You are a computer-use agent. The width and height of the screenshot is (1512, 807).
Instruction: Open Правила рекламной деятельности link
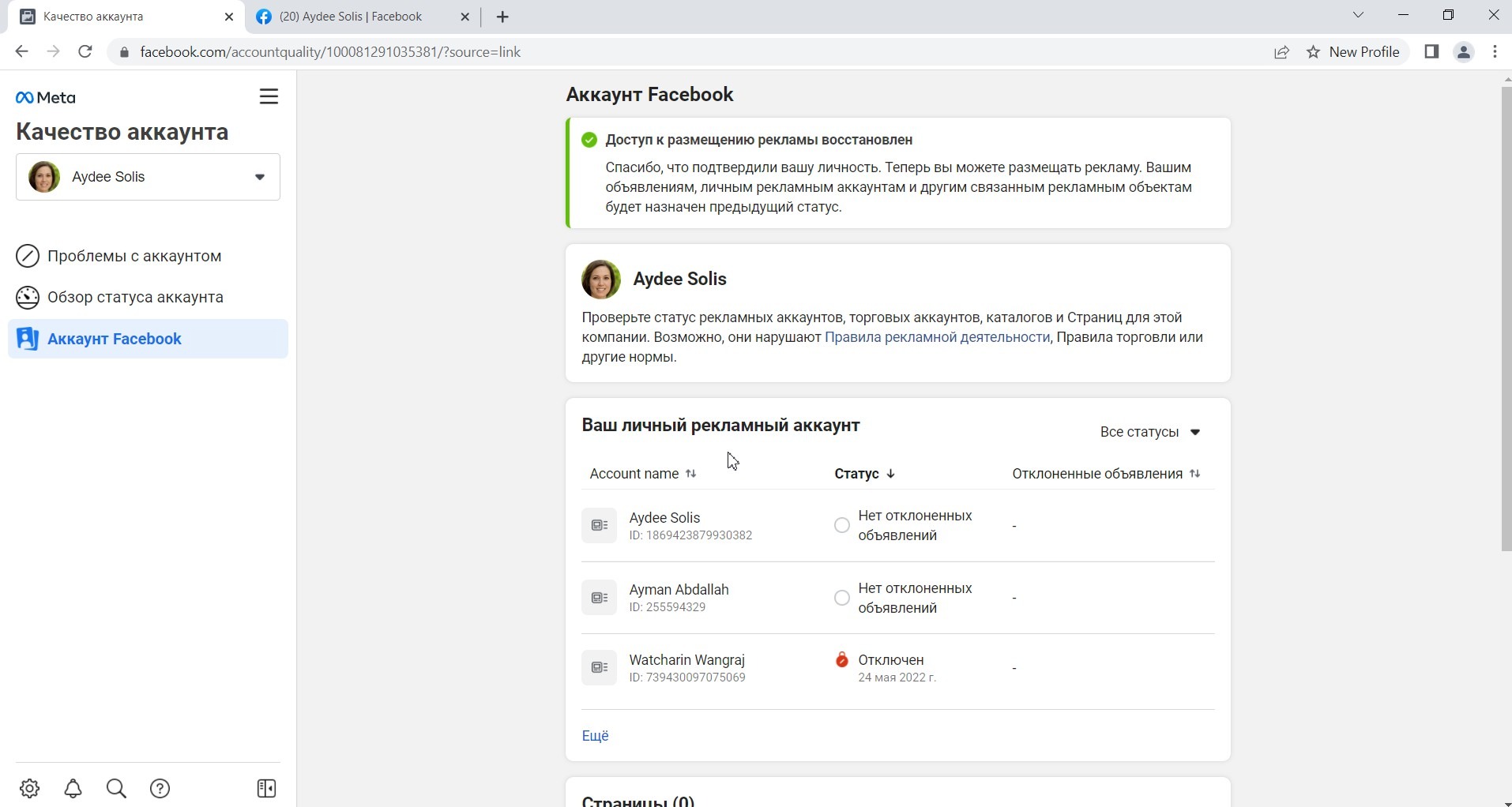click(x=937, y=337)
